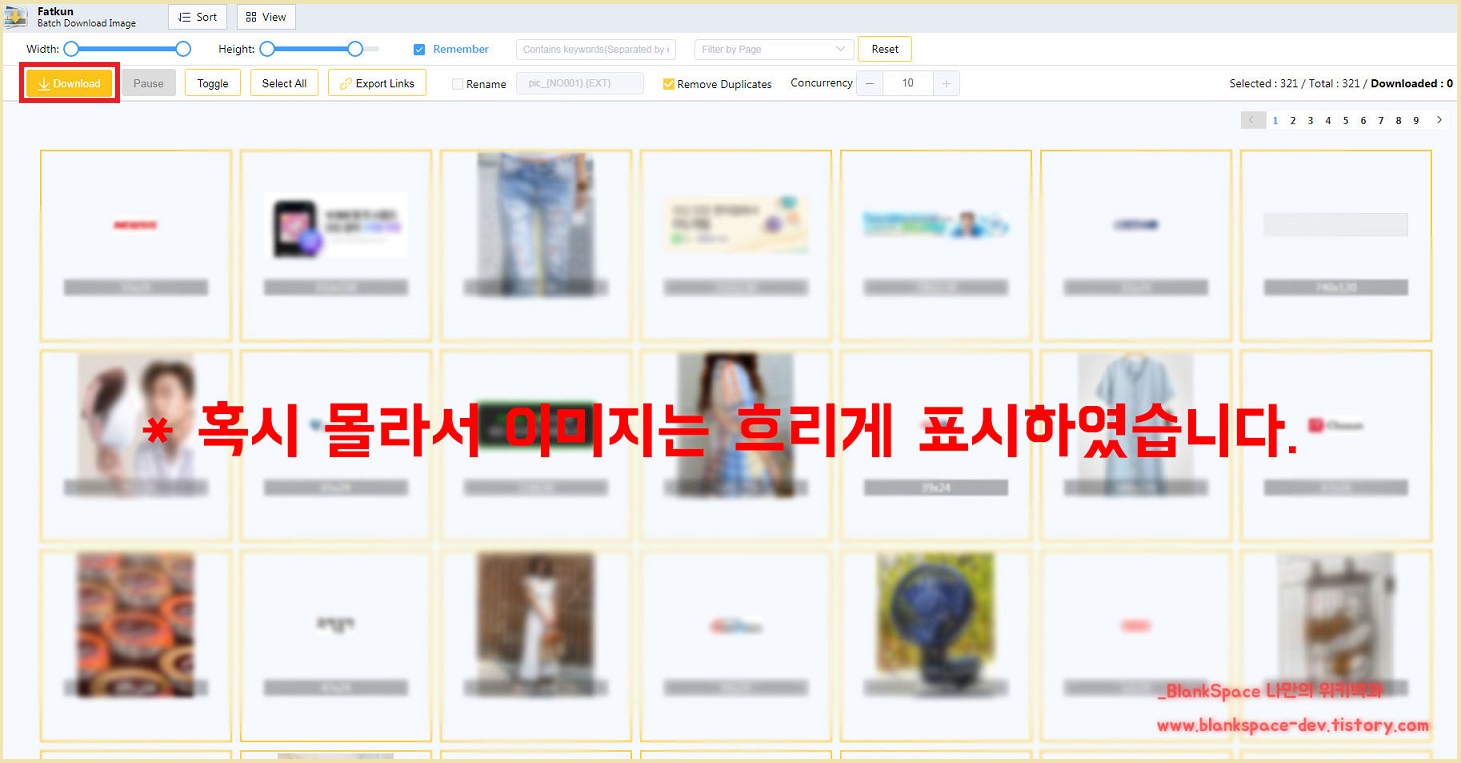Open the Filter by Page dropdown

click(774, 49)
